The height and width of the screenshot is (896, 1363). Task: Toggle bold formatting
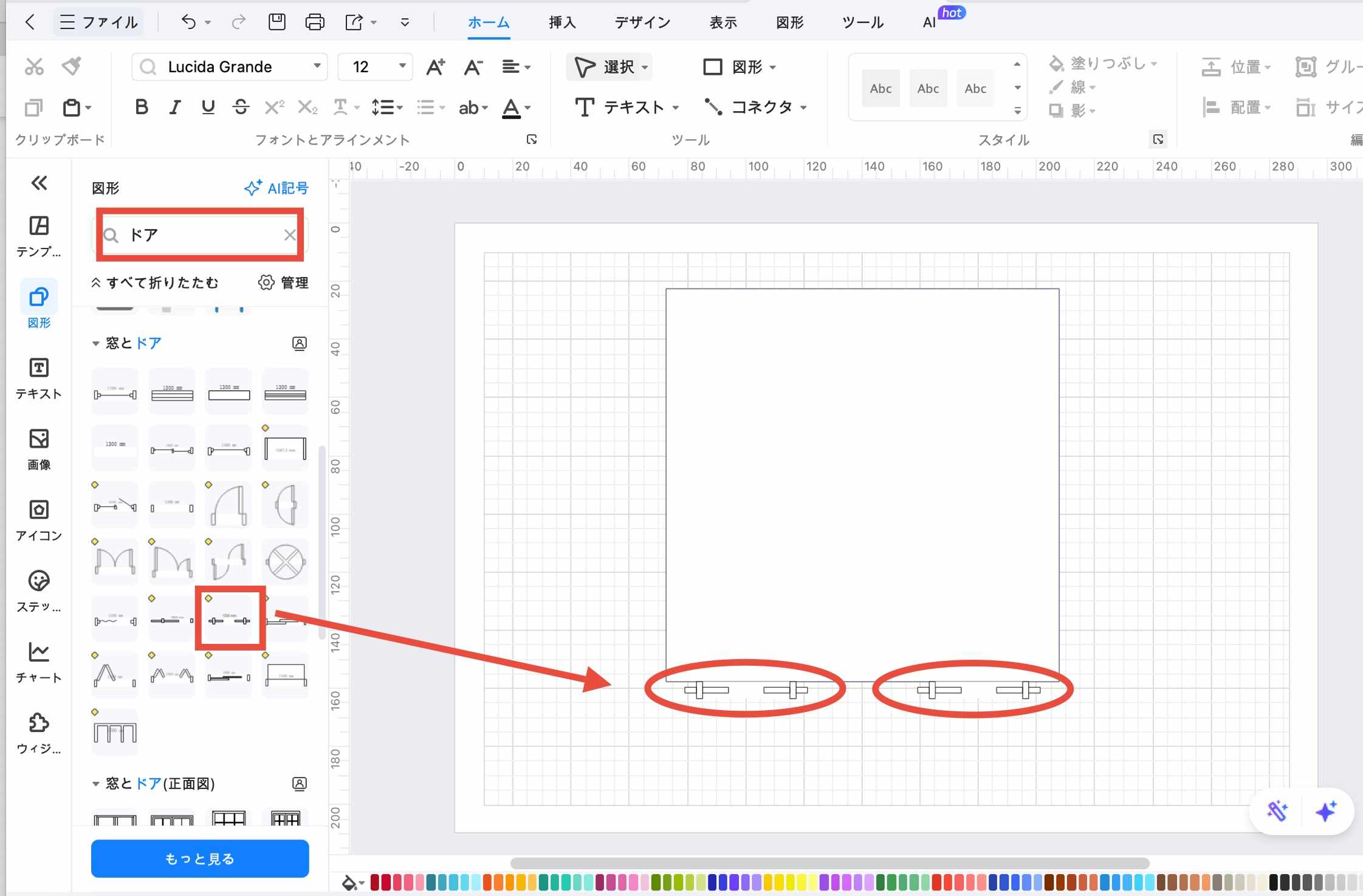click(142, 108)
